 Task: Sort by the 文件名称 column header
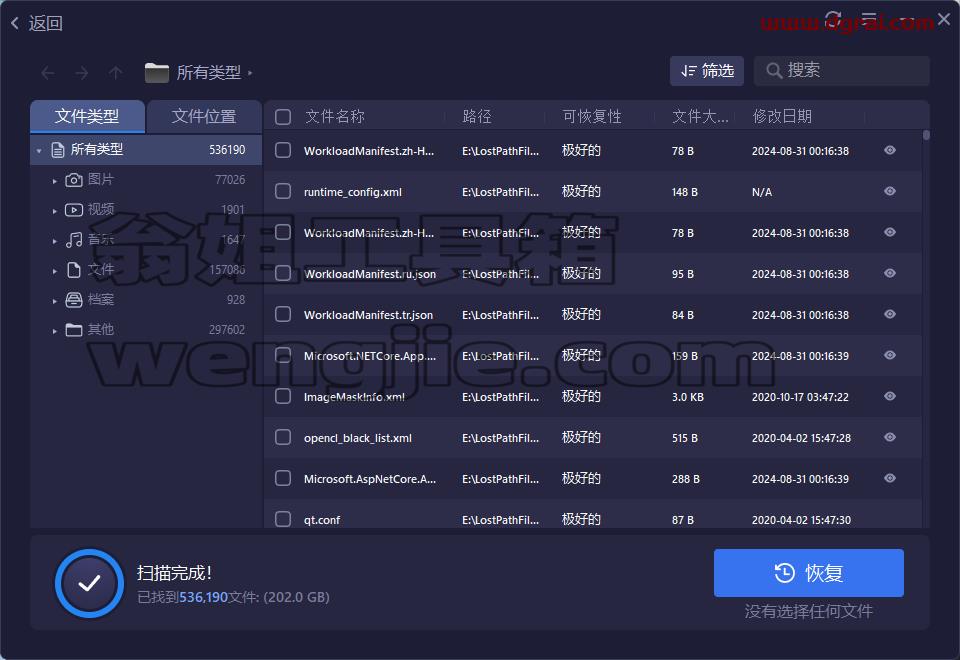click(x=335, y=116)
